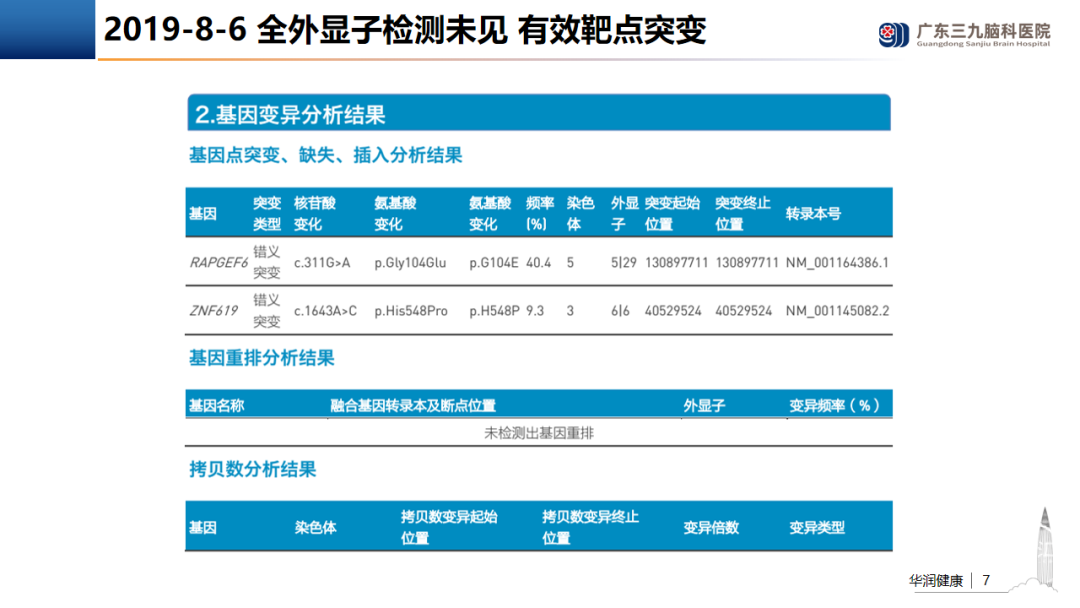The image size is (1080, 608).
Task: Click the RAPGEF6 gene name cell
Action: (218, 262)
